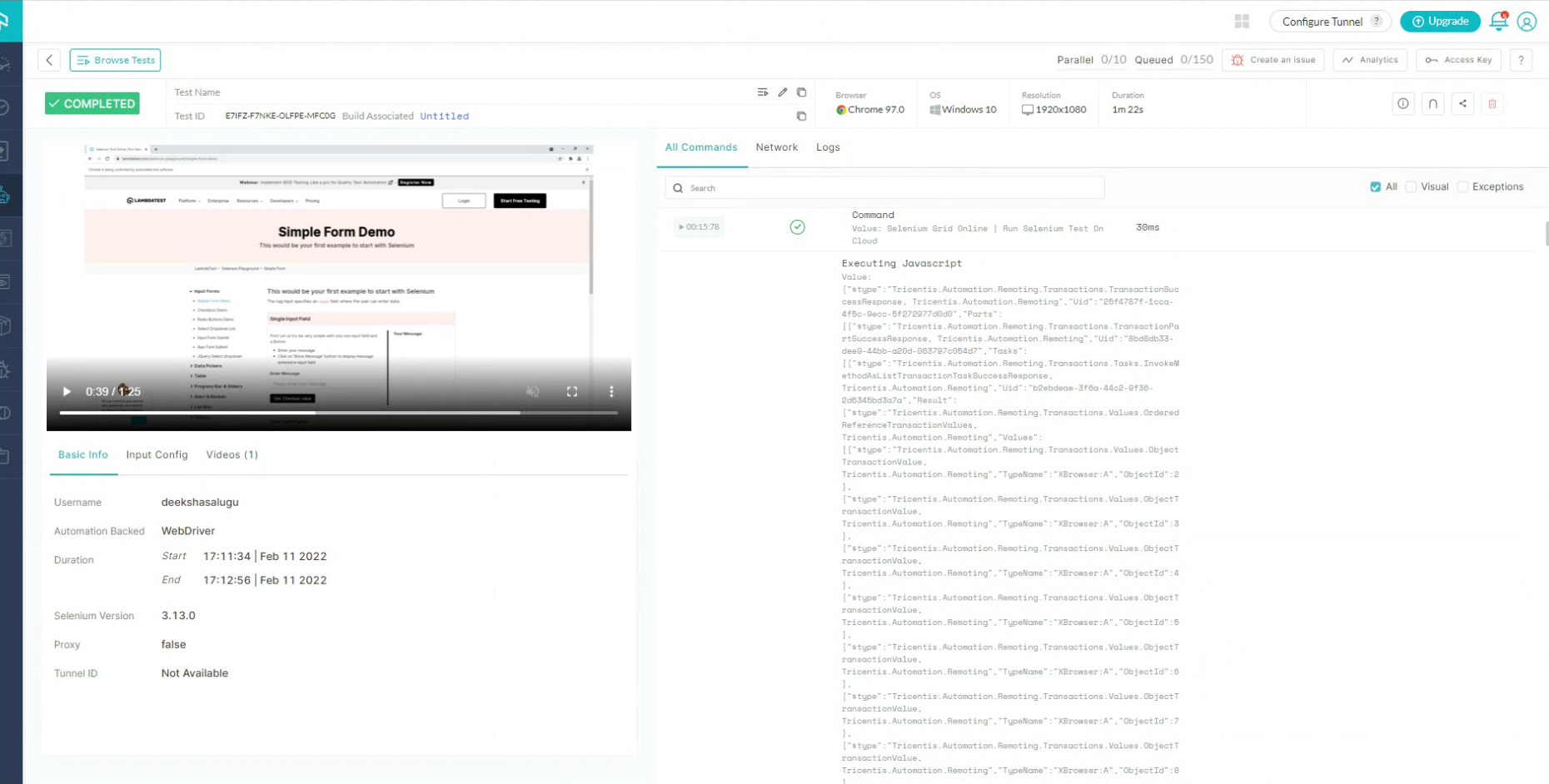Open notifications bell

click(x=1498, y=22)
